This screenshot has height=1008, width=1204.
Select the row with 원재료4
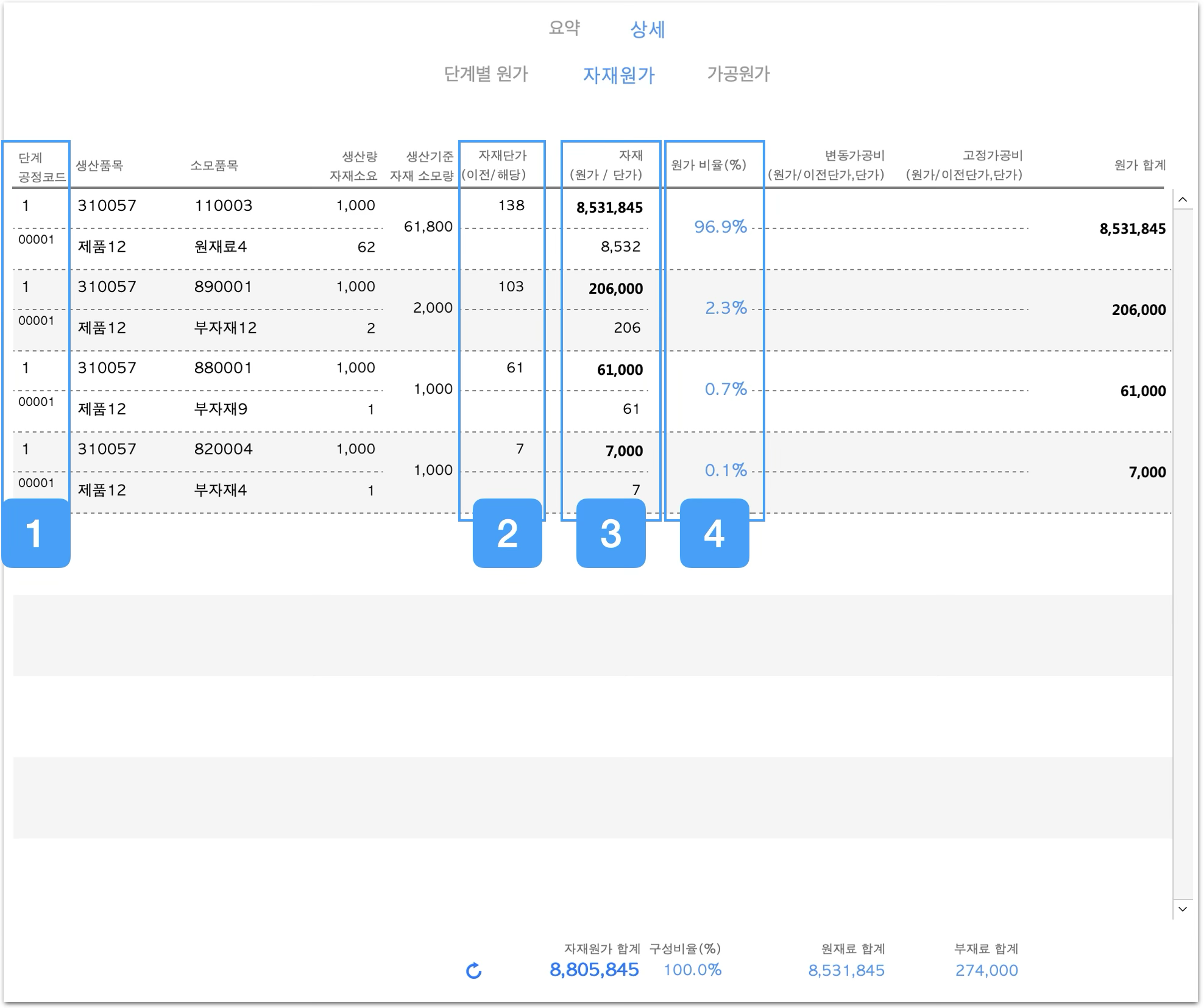[221, 247]
